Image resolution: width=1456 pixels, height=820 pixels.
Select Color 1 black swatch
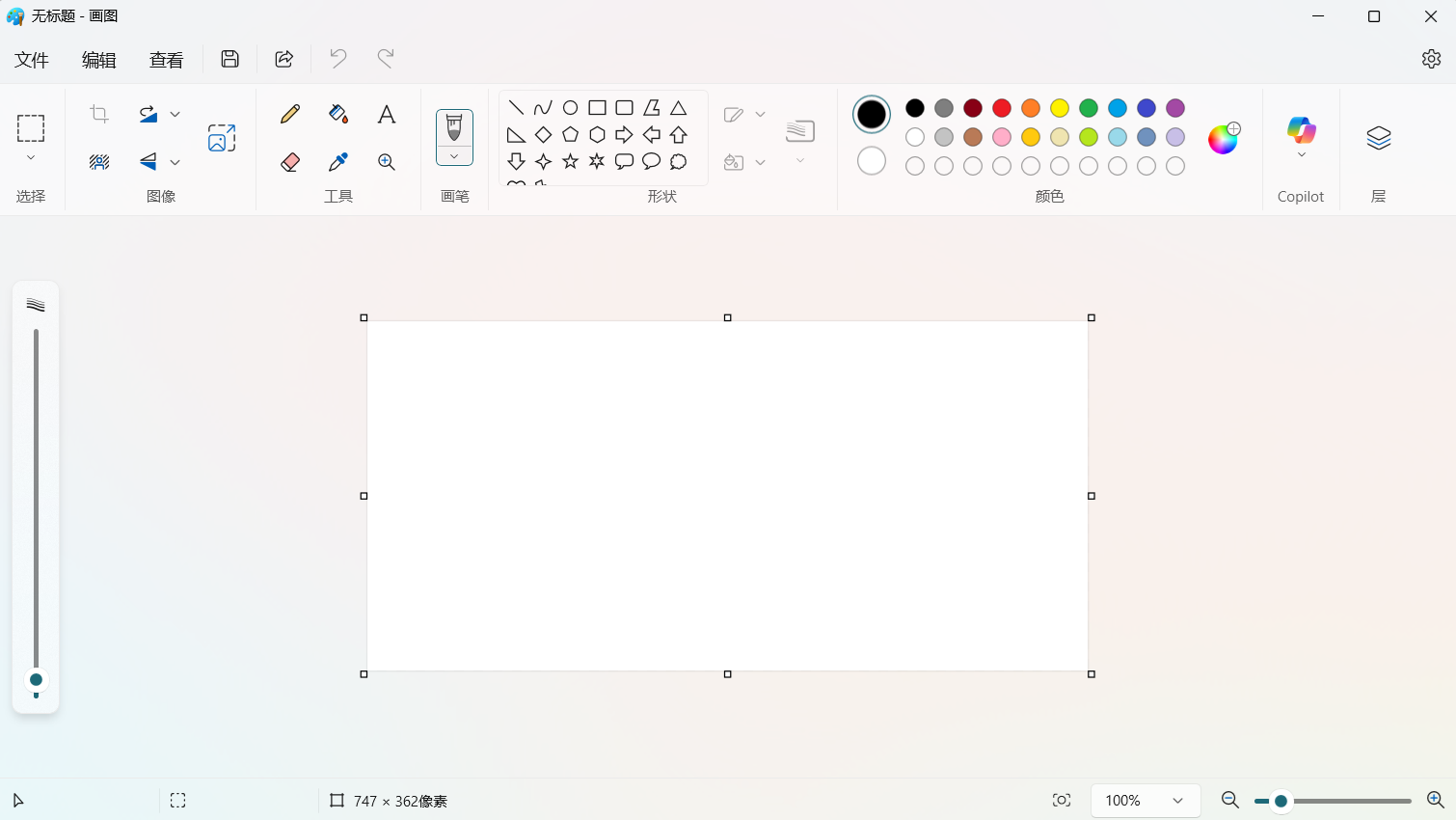click(x=872, y=115)
